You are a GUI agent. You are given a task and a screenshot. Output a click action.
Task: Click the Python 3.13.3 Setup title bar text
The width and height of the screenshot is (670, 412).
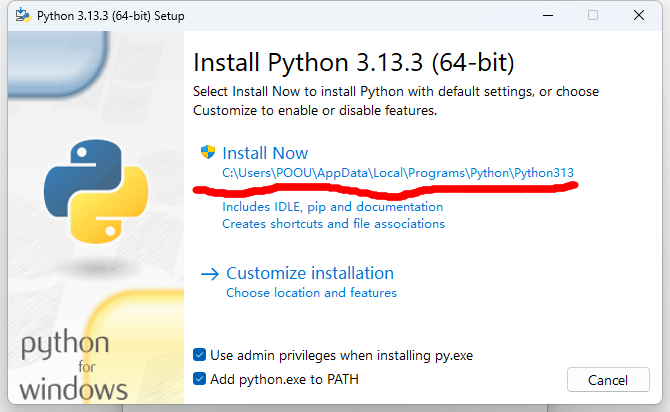111,16
